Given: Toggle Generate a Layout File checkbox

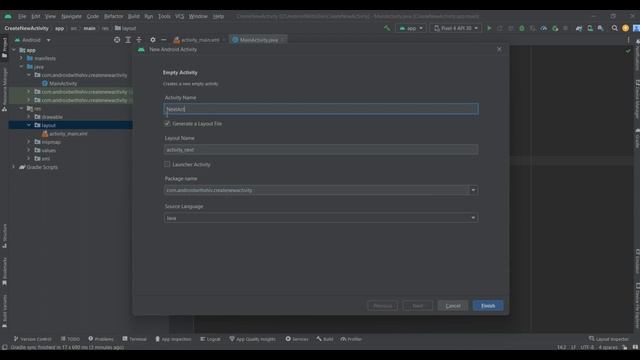Looking at the screenshot, I should [167, 123].
